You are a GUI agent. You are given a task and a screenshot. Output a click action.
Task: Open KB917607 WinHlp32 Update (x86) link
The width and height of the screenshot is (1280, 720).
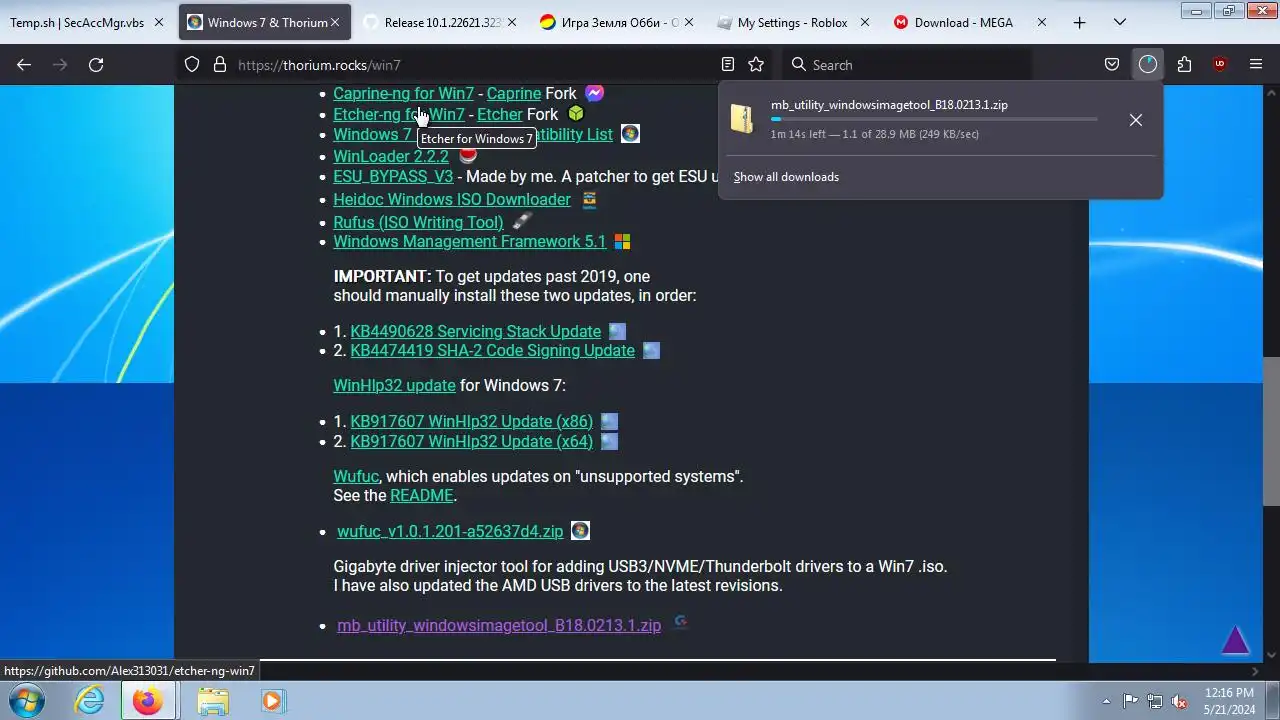[471, 421]
